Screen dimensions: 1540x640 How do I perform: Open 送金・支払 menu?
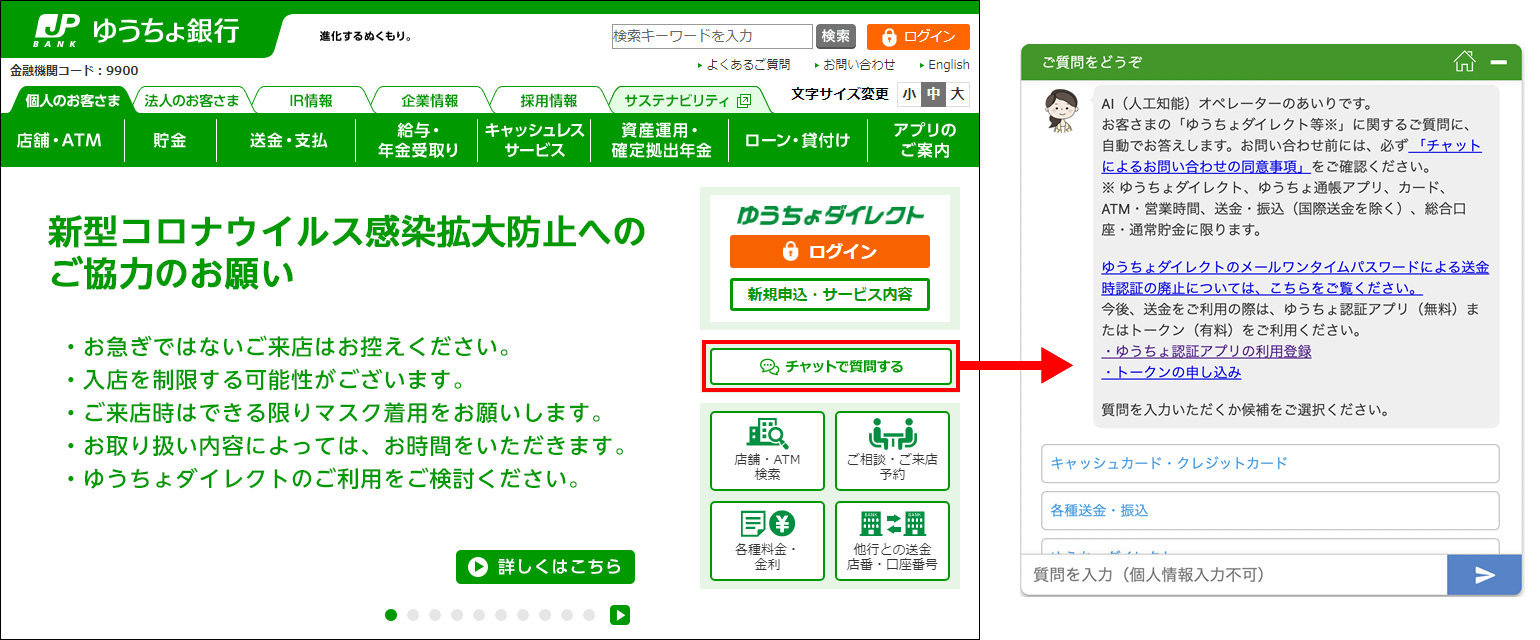pos(288,141)
